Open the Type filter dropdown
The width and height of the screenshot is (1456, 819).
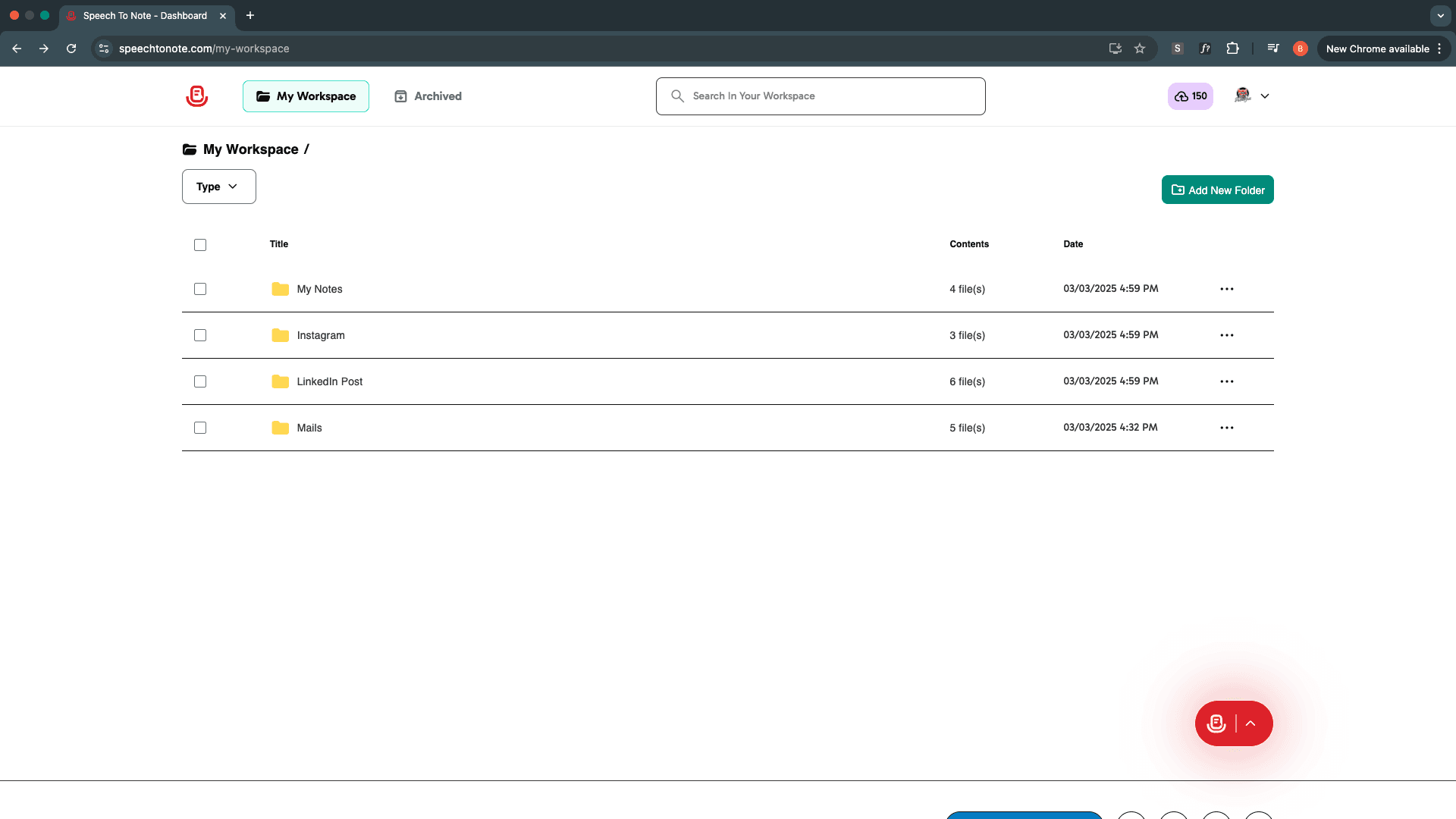218,187
